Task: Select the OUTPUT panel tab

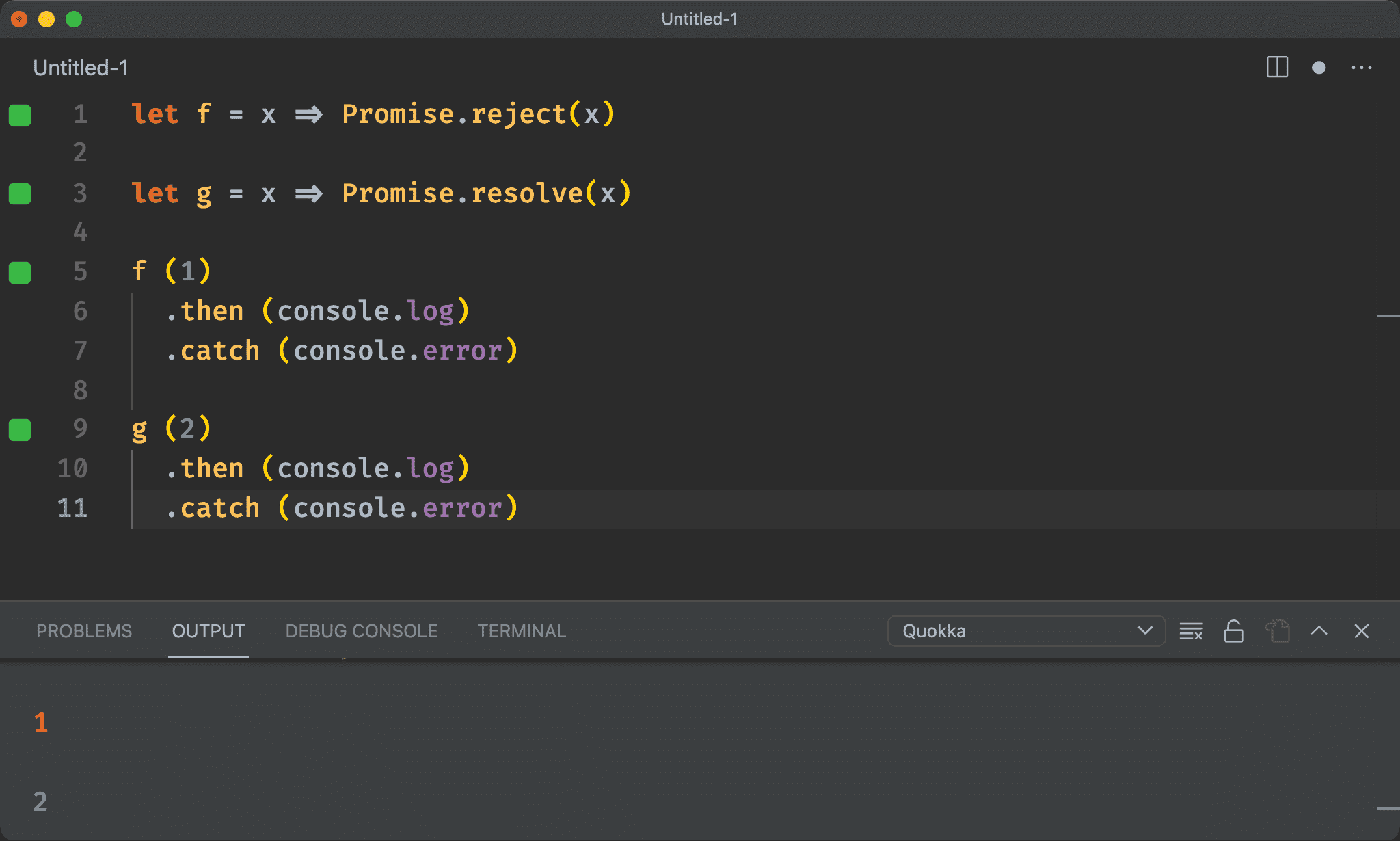Action: (208, 631)
